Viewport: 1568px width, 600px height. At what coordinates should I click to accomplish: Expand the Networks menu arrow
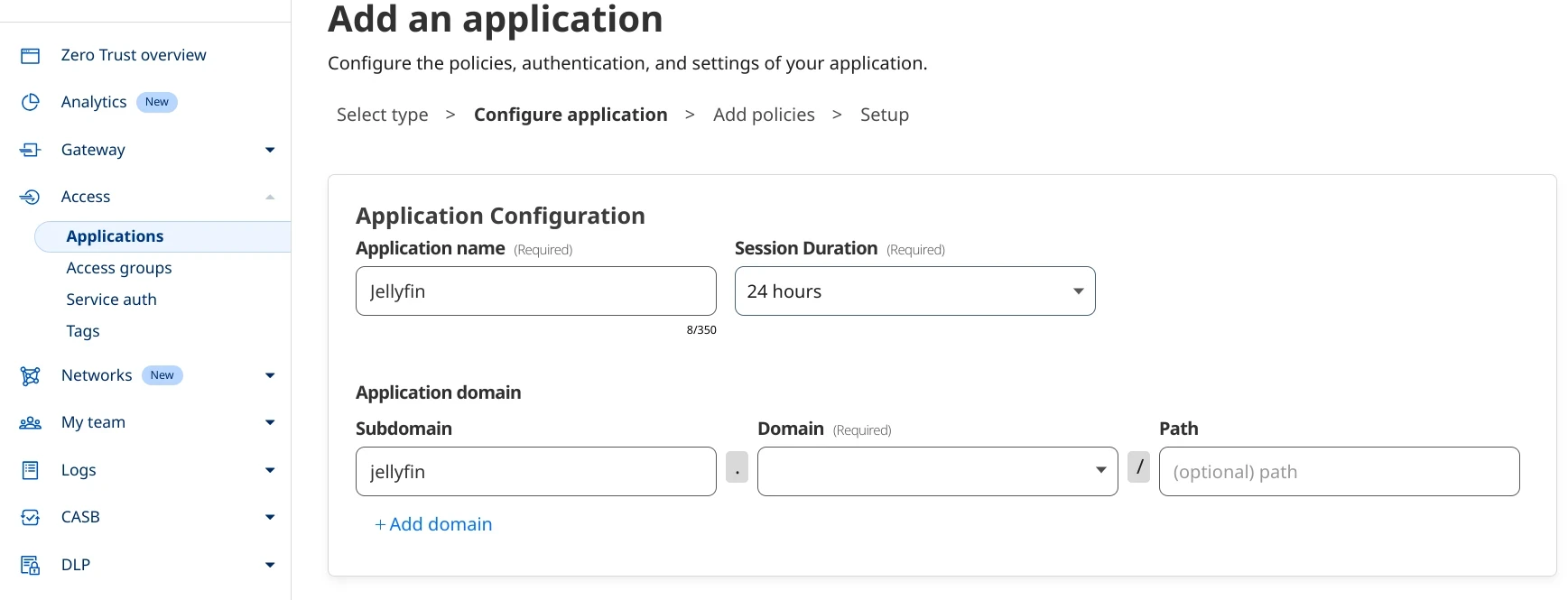pyautogui.click(x=269, y=375)
